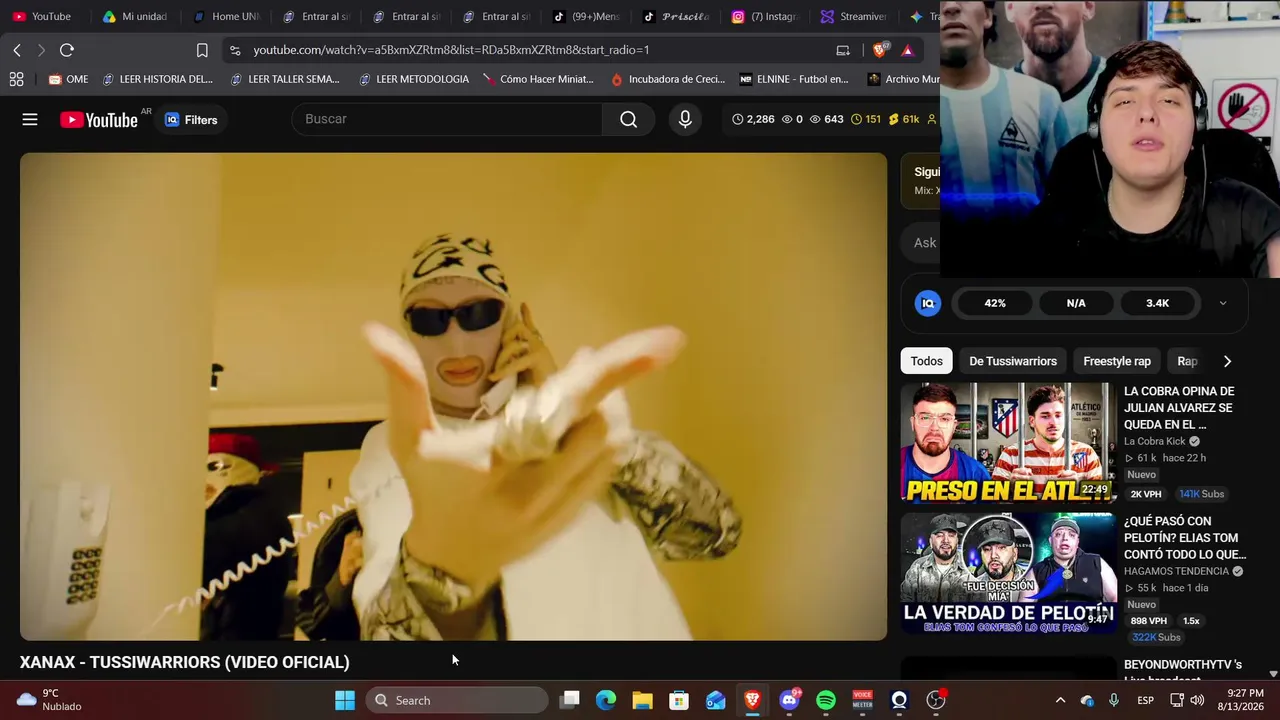
Task: Open the vidIQ Filters button
Action: (x=191, y=120)
